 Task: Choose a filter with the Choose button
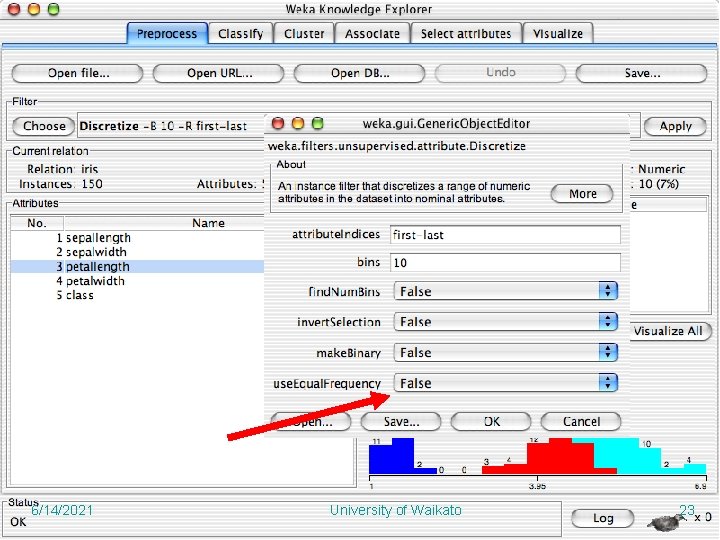44,126
